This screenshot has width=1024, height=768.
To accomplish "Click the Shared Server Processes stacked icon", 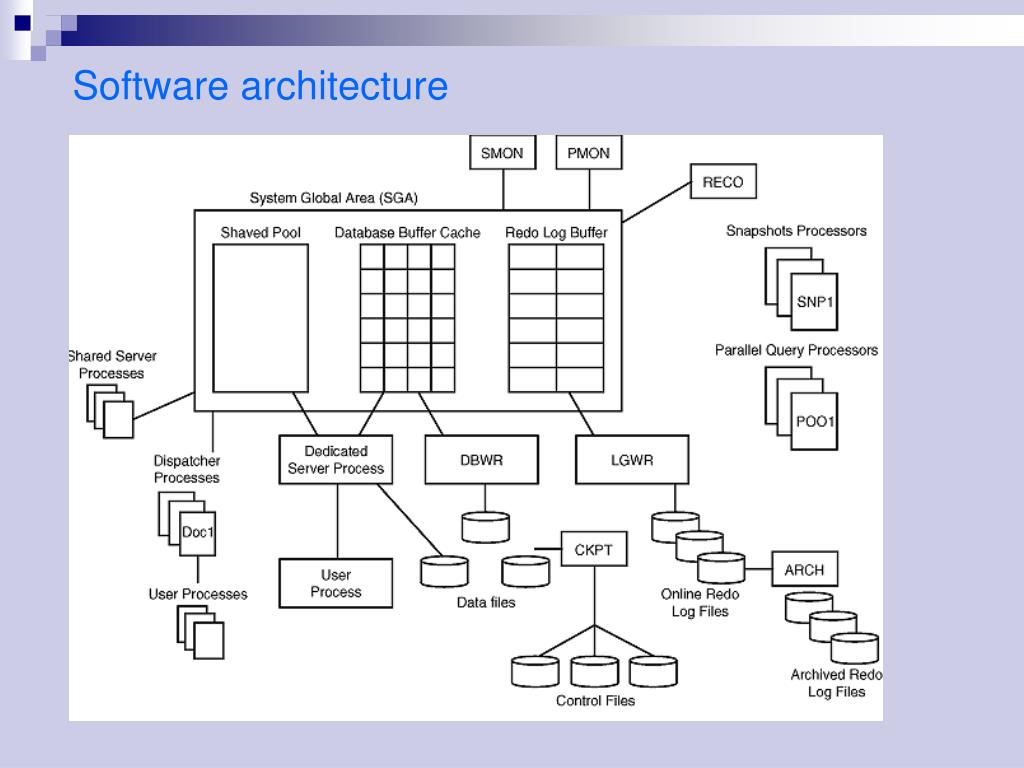I will coord(110,411).
